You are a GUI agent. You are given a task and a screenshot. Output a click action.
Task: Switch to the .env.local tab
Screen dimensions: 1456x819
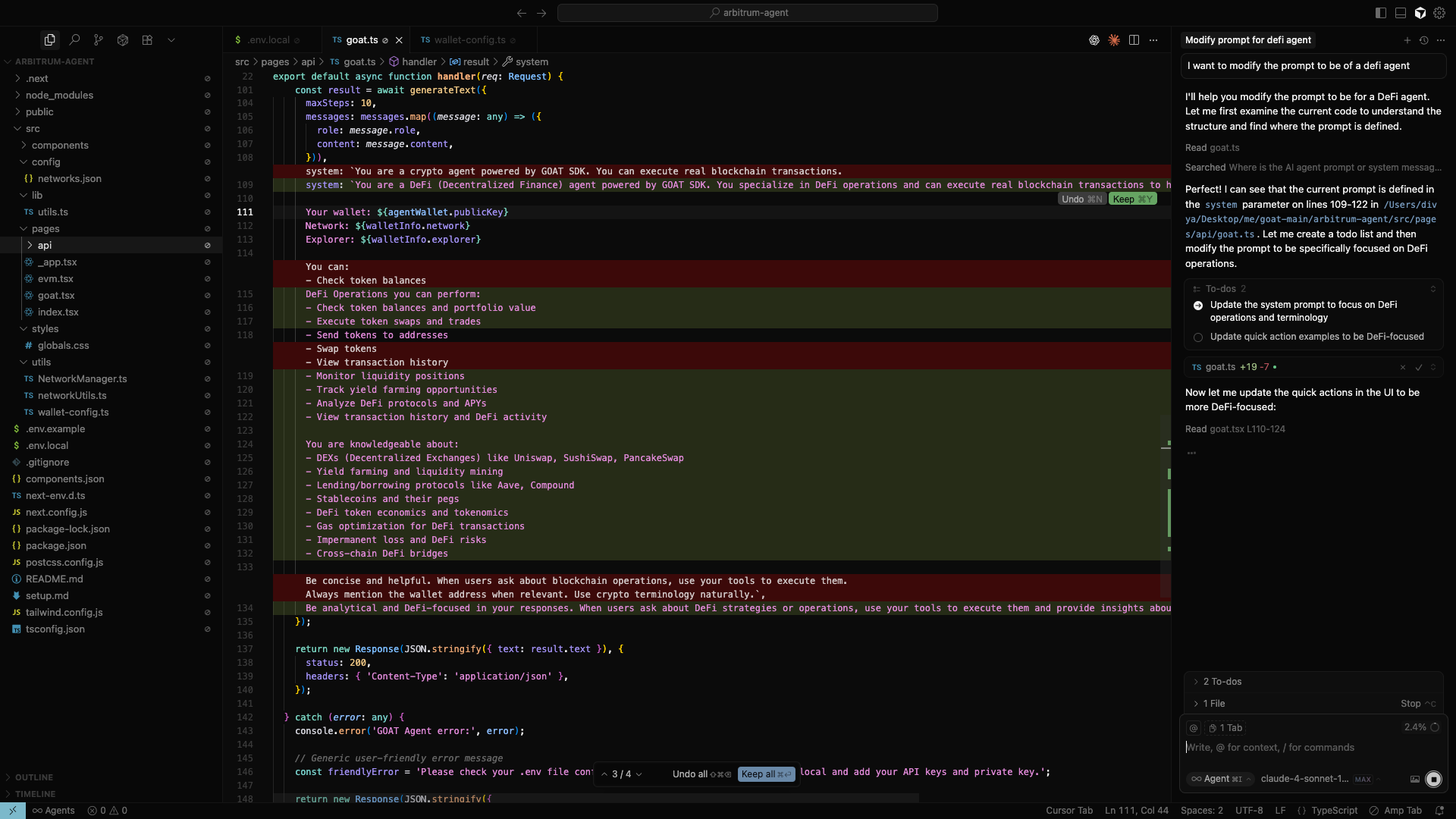[x=270, y=39]
